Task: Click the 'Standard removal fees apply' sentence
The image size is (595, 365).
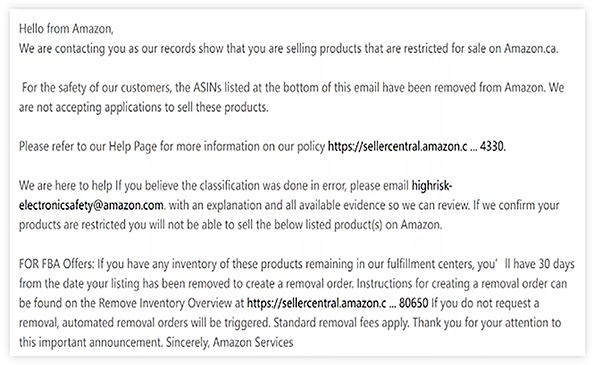Action: click(341, 323)
